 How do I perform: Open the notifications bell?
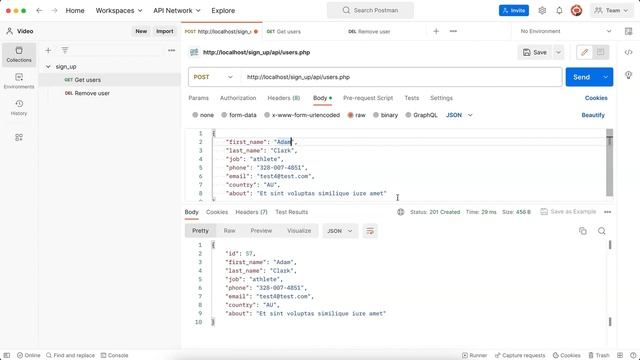coord(559,11)
